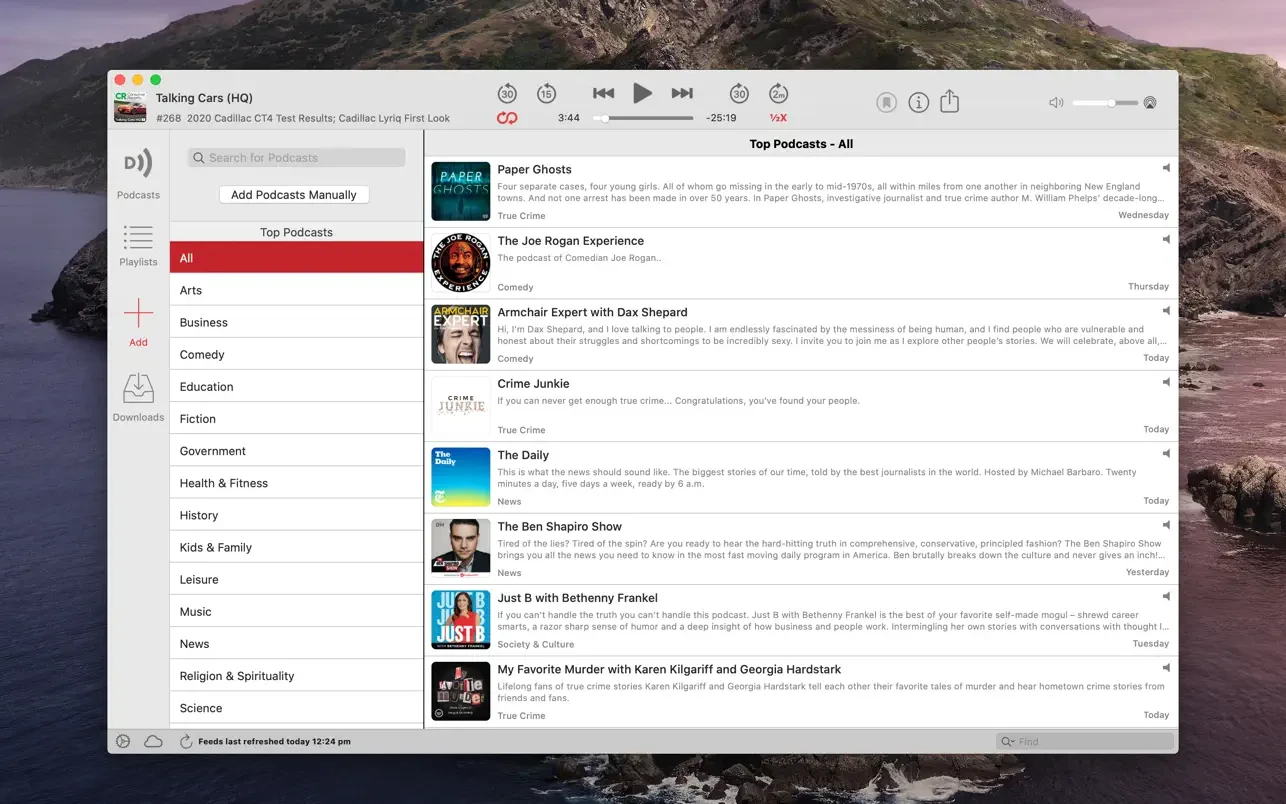Switch to the Playlists section
The height and width of the screenshot is (804, 1286).
tap(138, 245)
